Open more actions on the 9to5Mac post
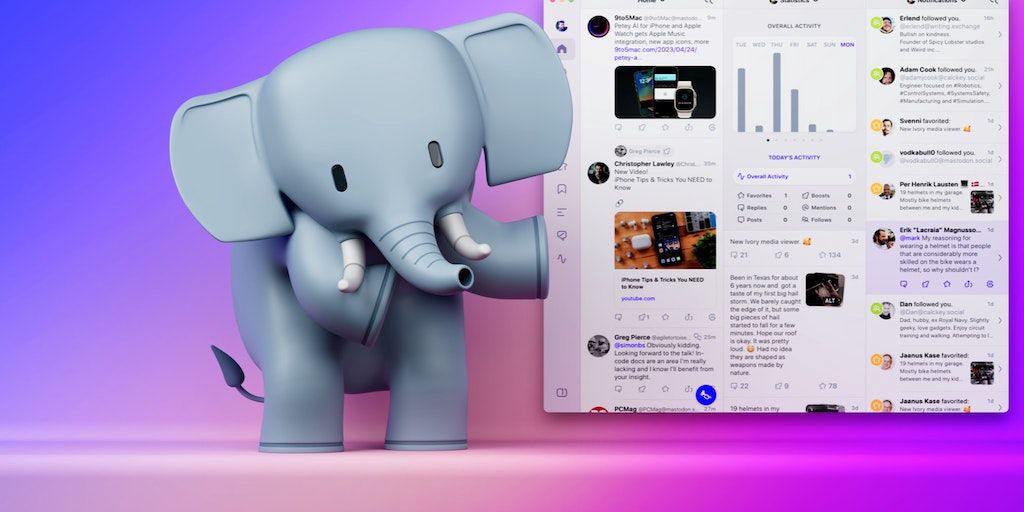Screen dimensions: 1024x512 [x=711, y=128]
